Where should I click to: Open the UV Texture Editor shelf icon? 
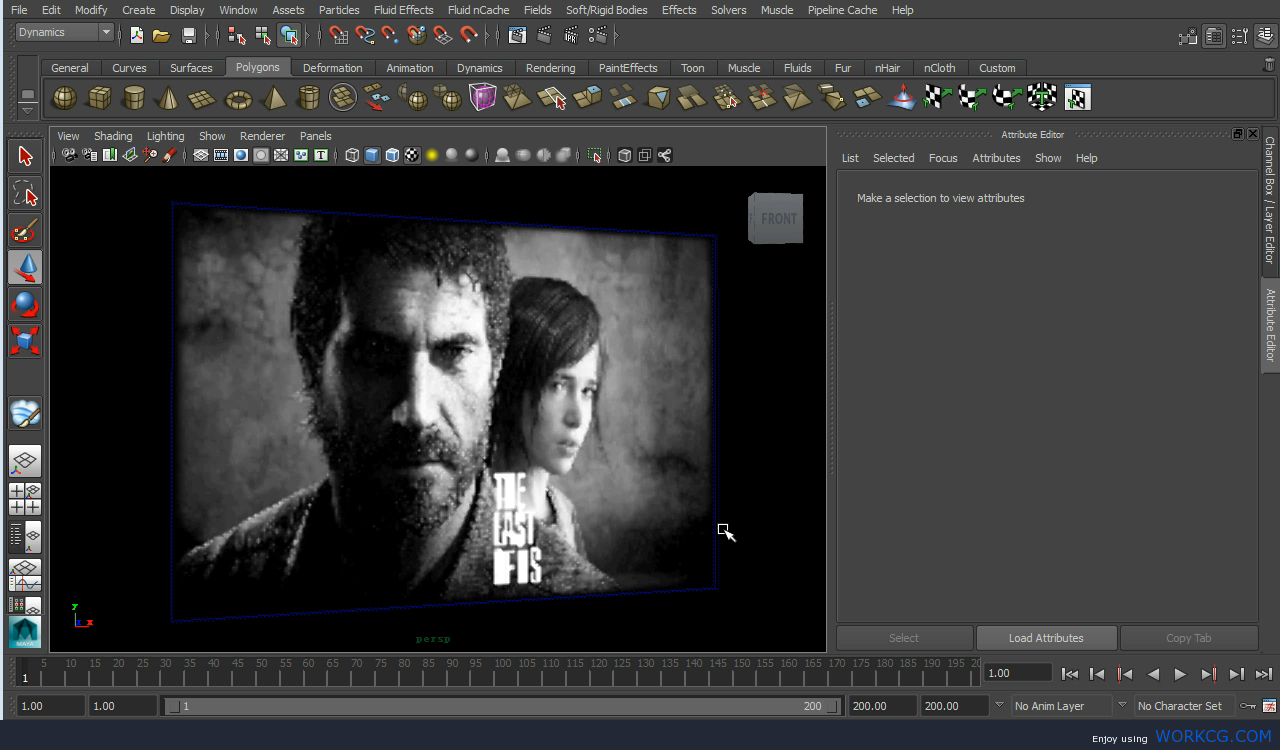[1077, 98]
